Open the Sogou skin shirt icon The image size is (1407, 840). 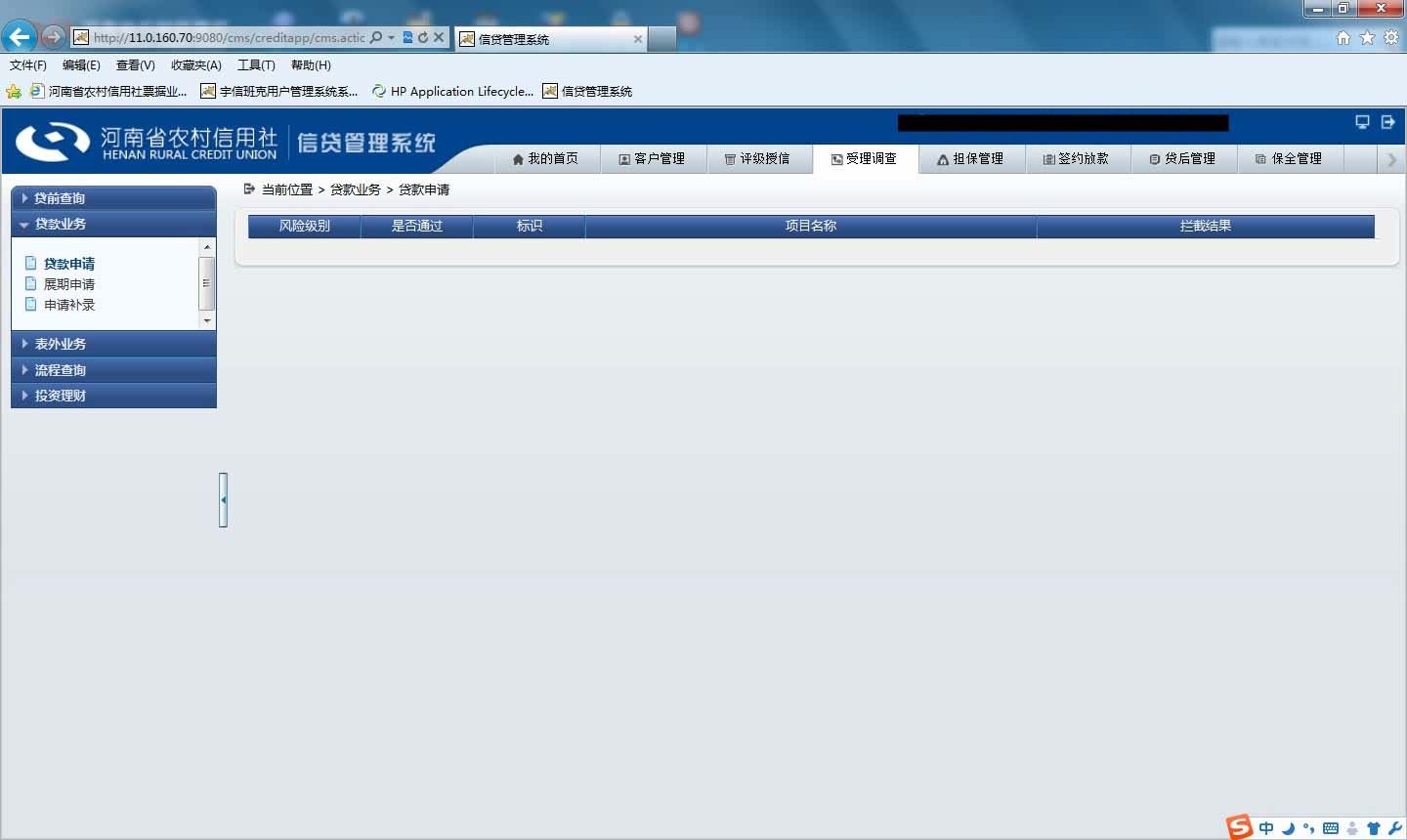(x=1374, y=828)
